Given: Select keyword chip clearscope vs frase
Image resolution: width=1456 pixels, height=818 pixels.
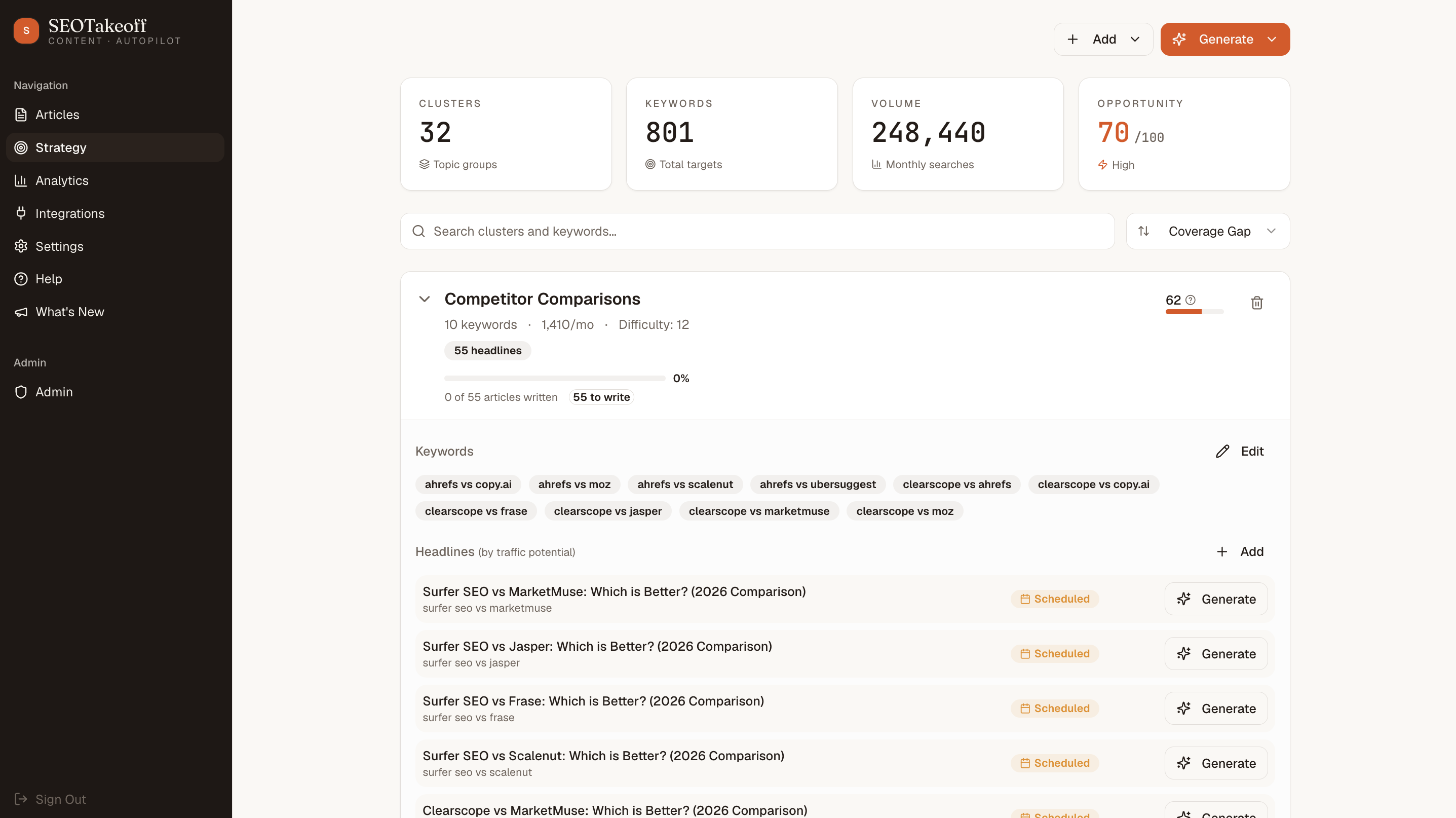Looking at the screenshot, I should pyautogui.click(x=476, y=511).
